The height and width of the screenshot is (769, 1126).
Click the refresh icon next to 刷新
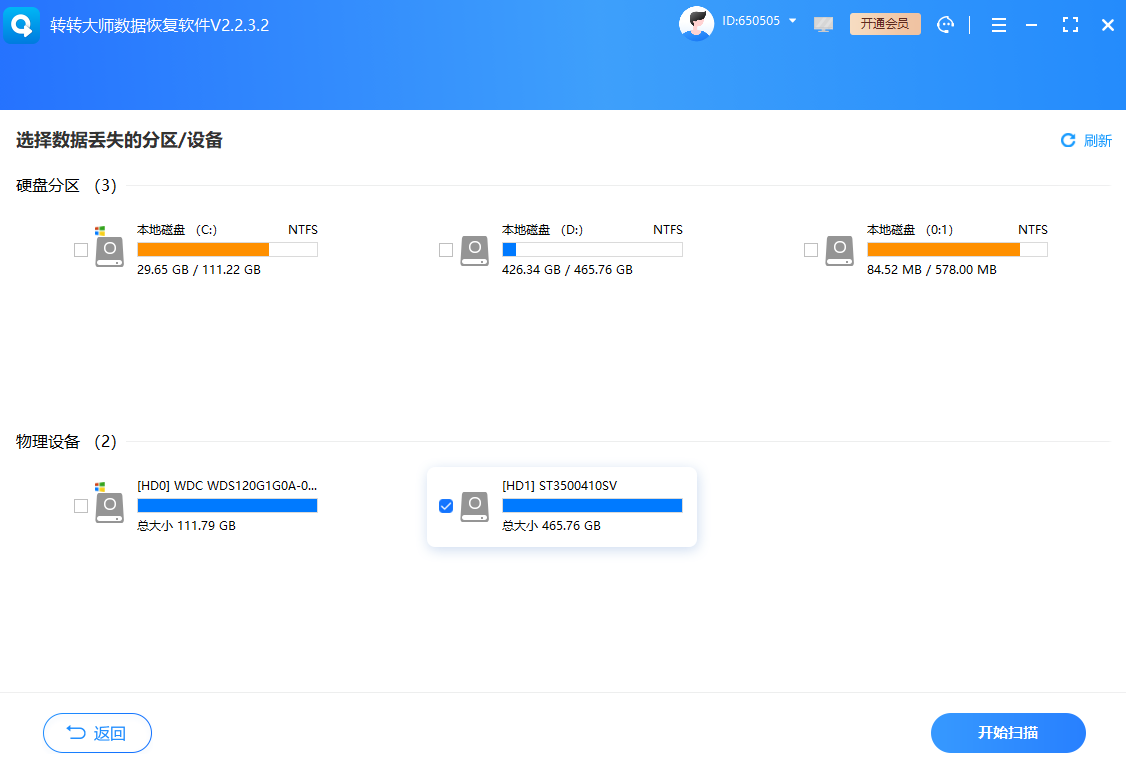coord(1067,140)
